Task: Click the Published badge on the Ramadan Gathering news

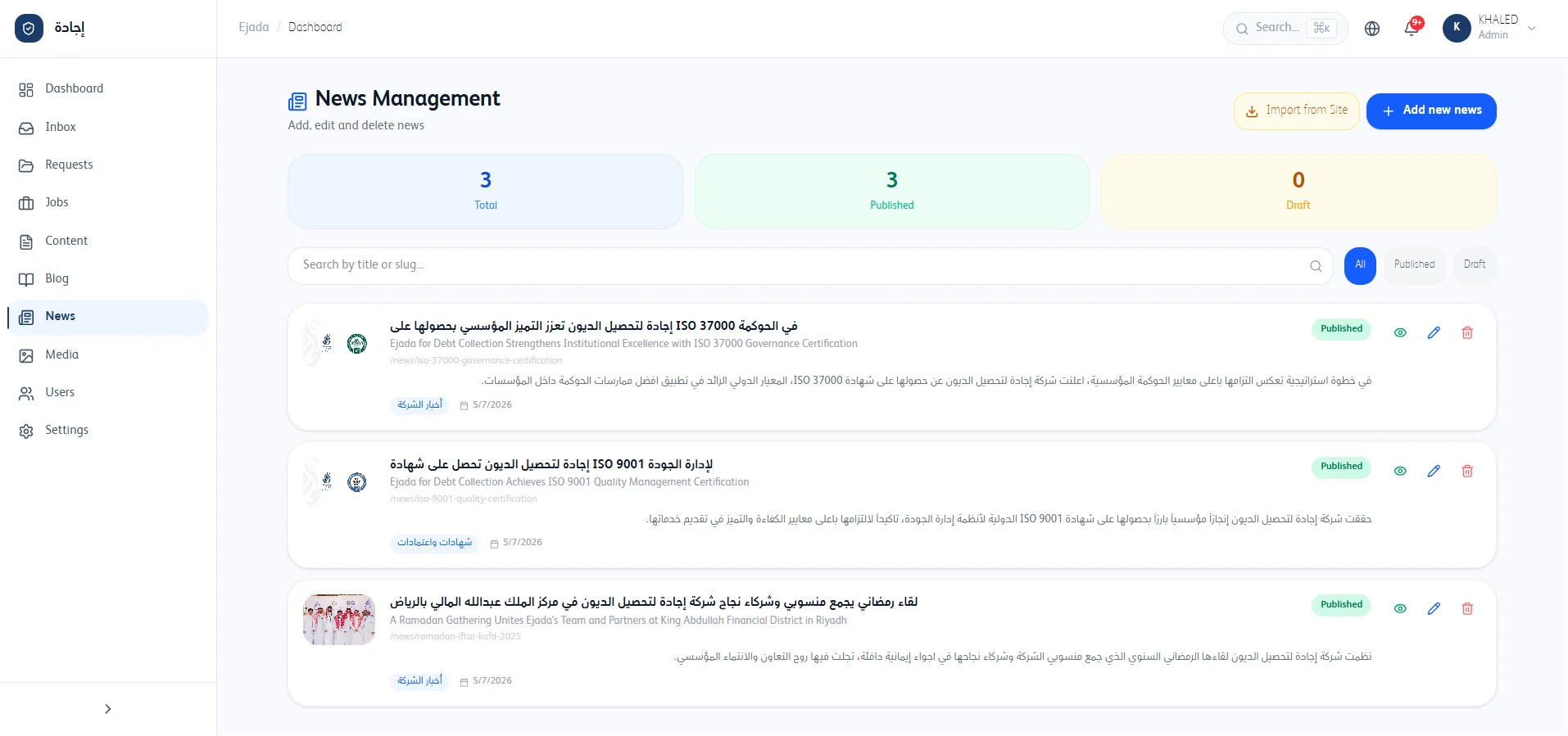Action: [1341, 605]
